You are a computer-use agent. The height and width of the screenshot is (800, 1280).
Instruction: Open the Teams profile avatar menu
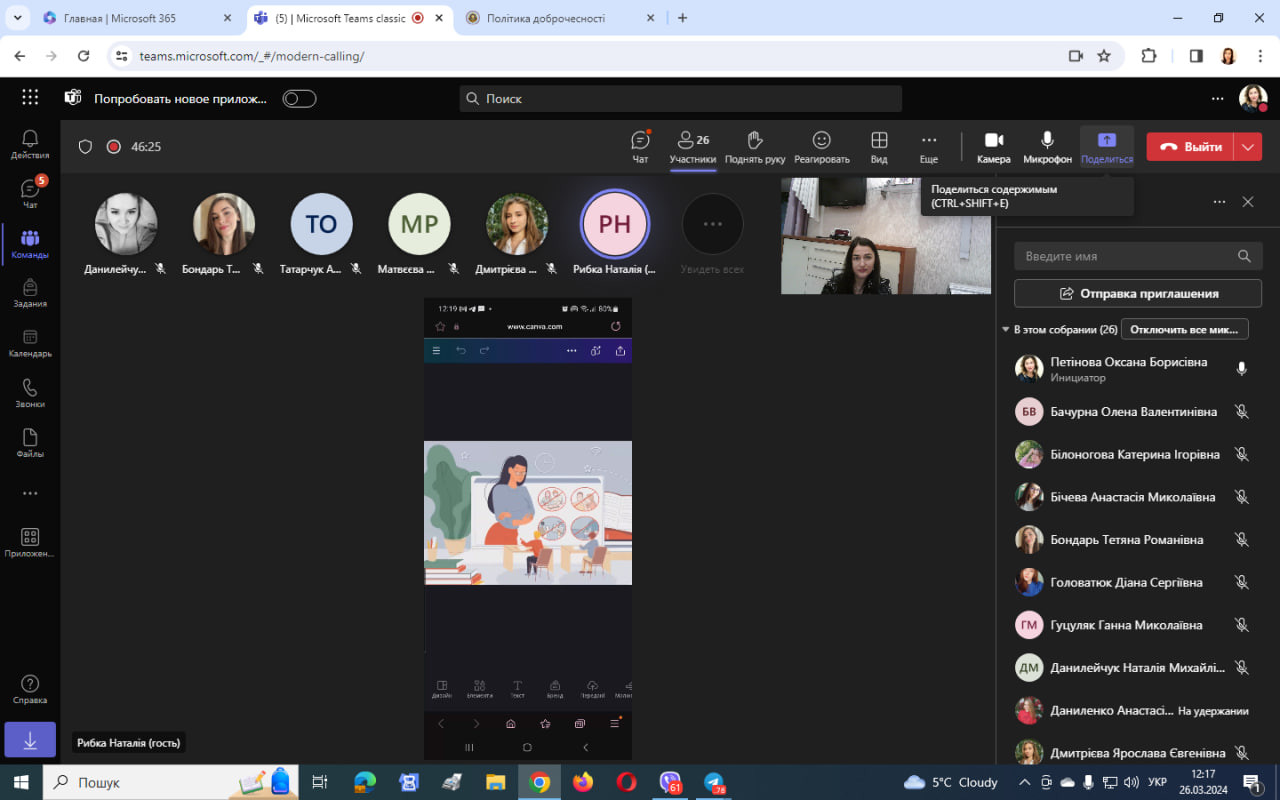(1252, 98)
